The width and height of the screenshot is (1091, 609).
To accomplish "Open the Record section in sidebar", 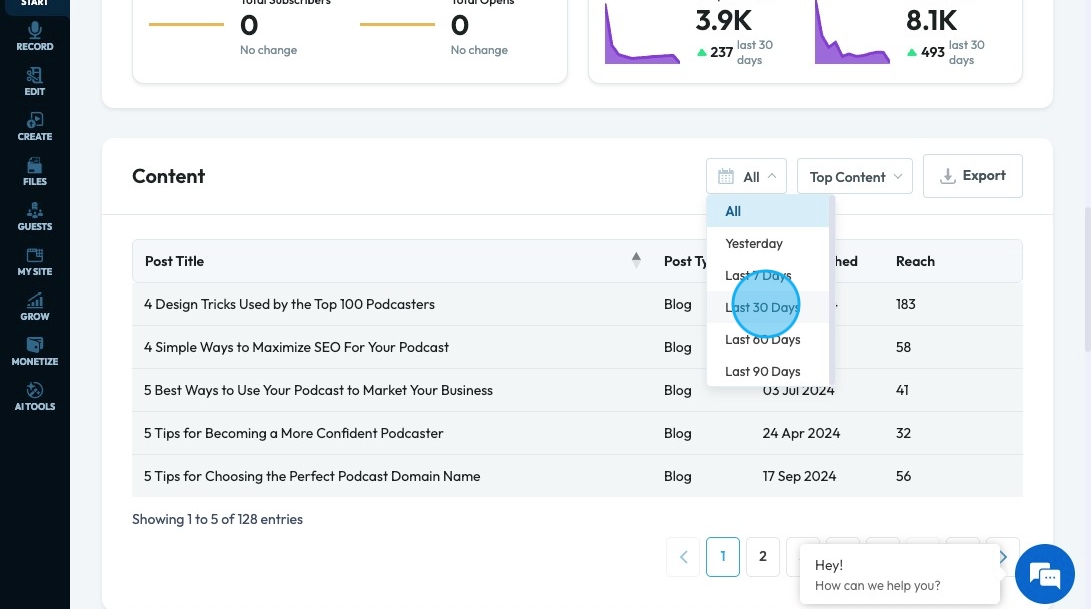I will tap(34, 36).
